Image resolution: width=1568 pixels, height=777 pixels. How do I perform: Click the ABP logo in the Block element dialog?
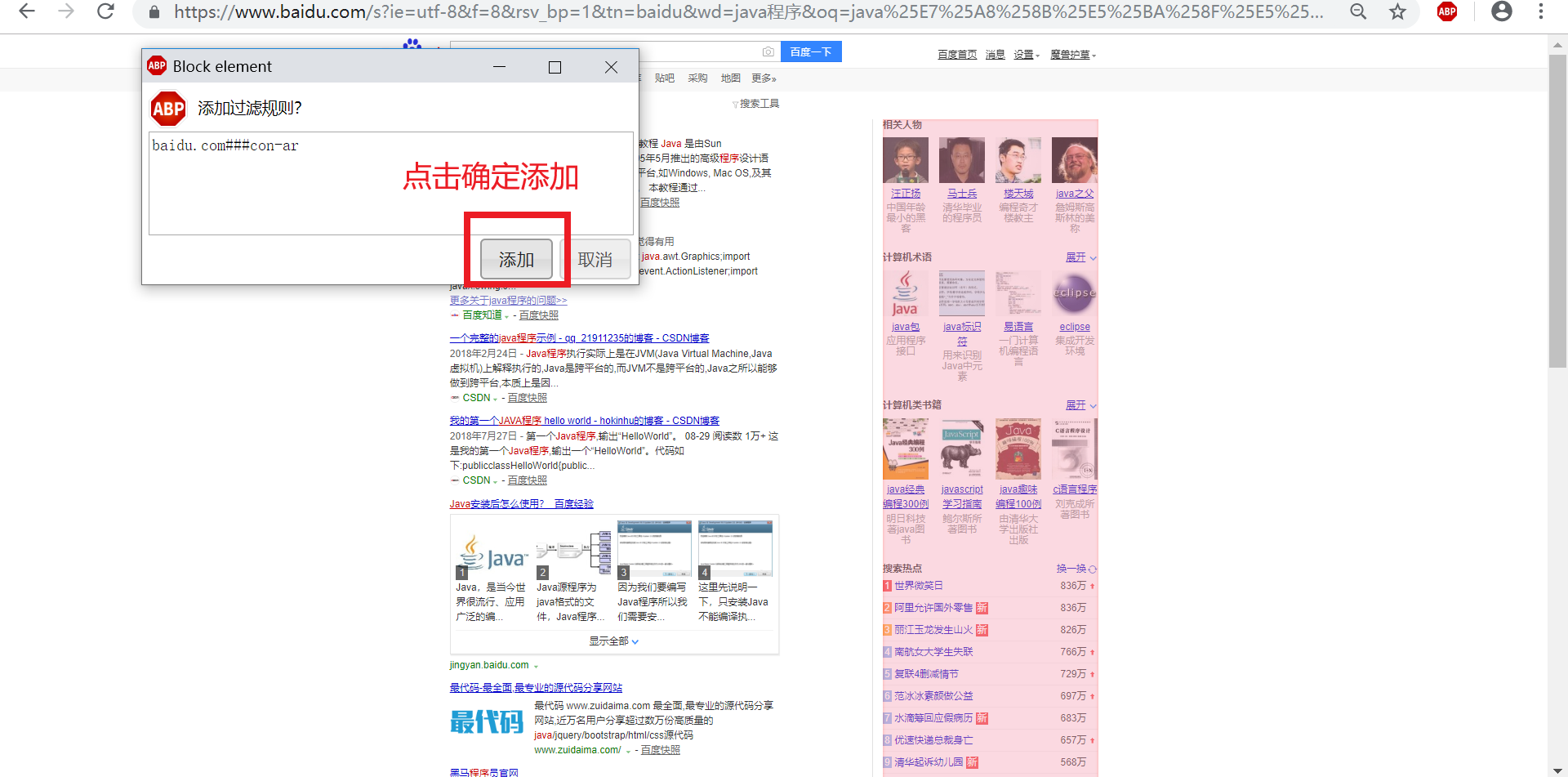coord(167,108)
